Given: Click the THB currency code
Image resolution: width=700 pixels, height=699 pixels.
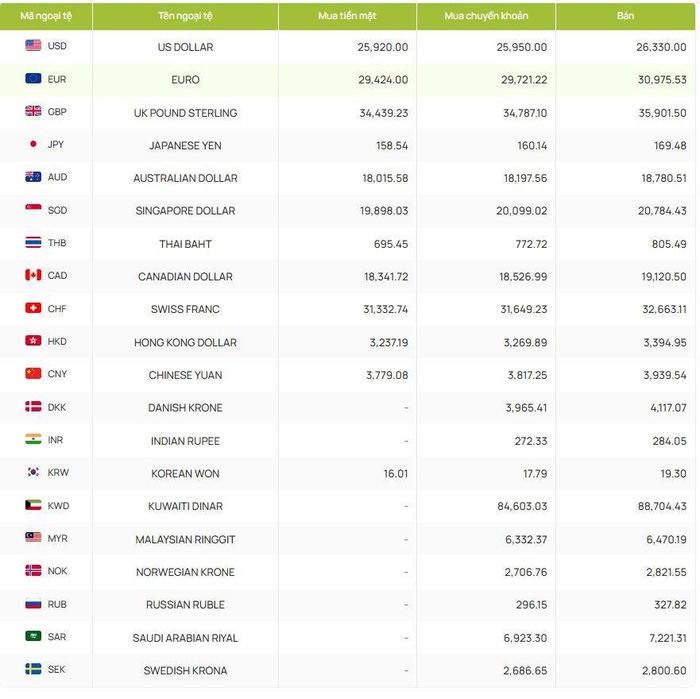Looking at the screenshot, I should pos(57,243).
